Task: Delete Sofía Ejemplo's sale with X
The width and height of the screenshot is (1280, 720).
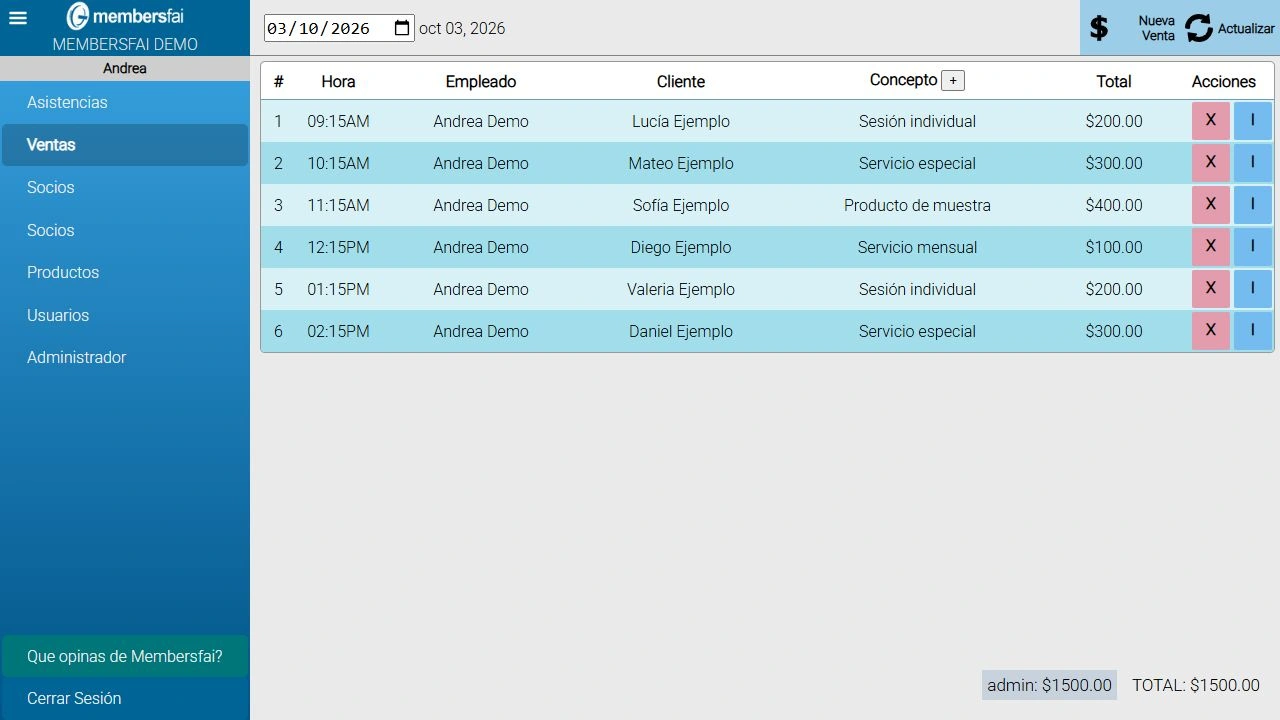Action: click(x=1211, y=205)
